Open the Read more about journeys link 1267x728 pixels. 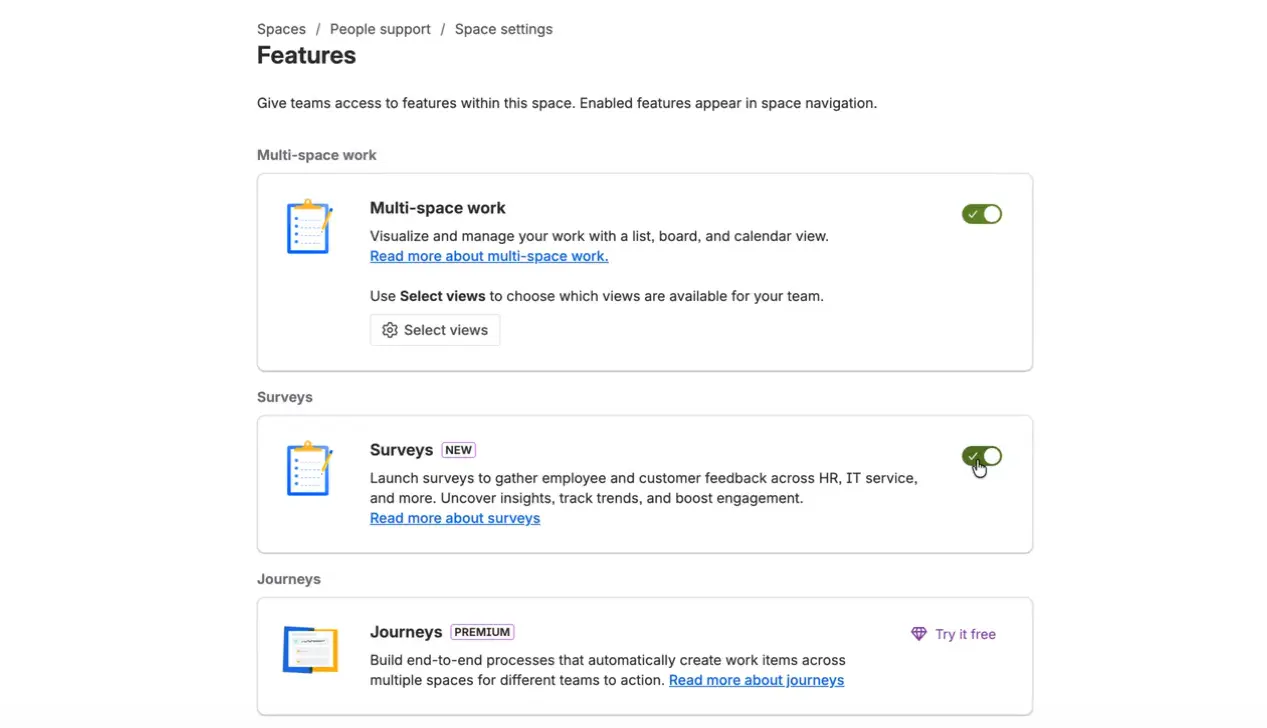[x=756, y=680]
